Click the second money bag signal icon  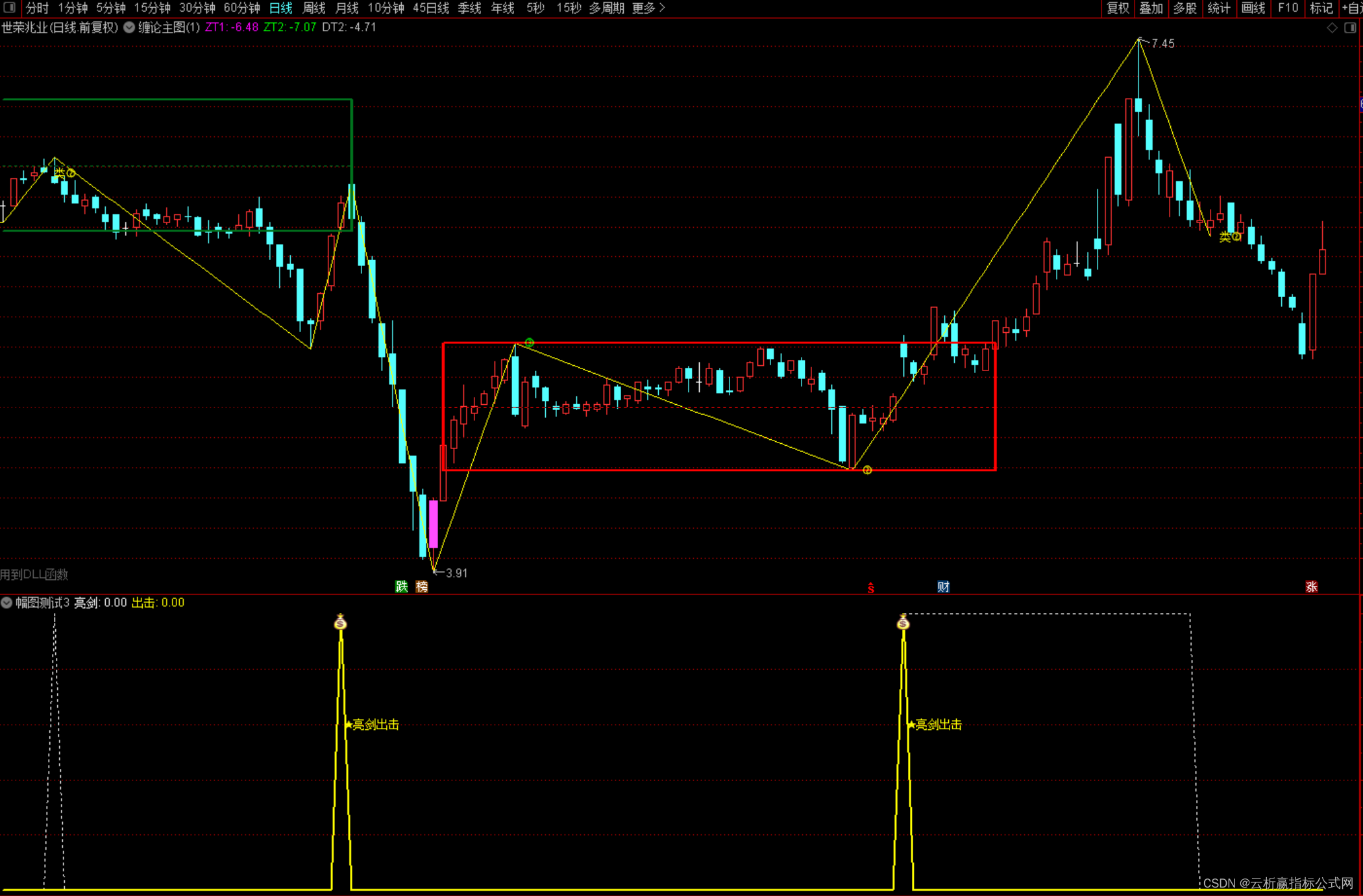point(903,622)
